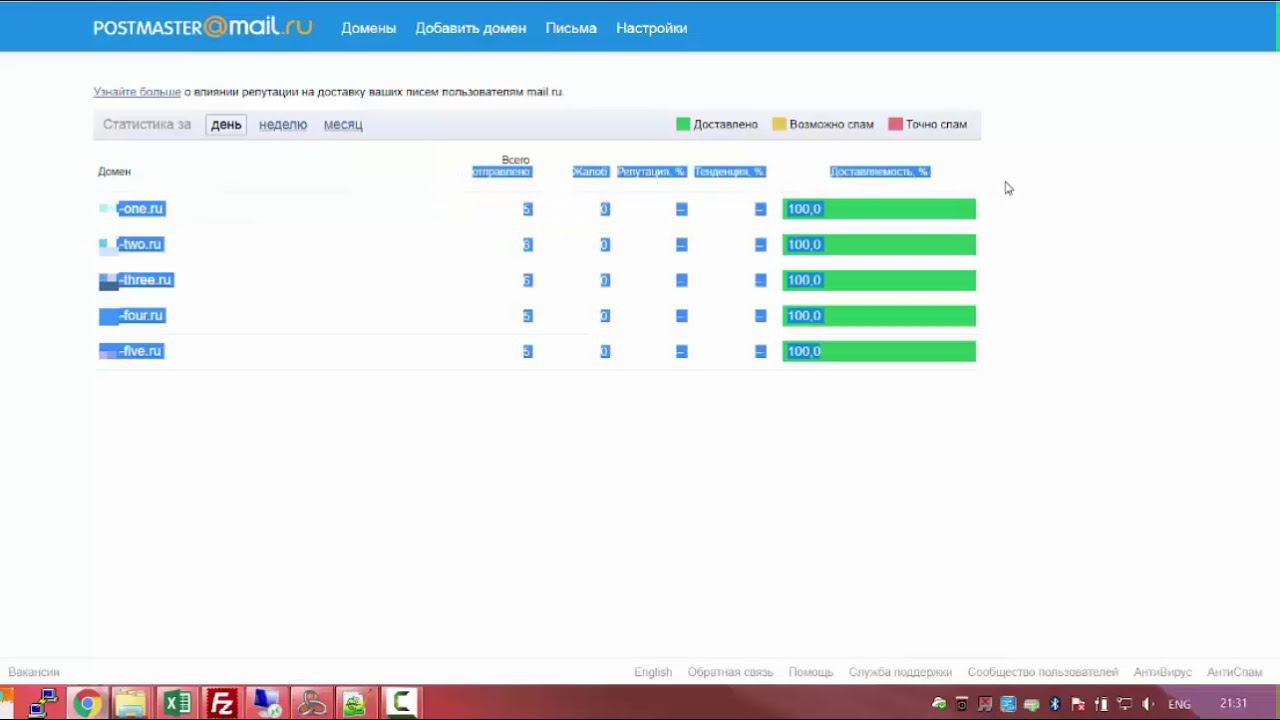Open the Camtasia taskbar icon
The width and height of the screenshot is (1280, 720).
click(x=401, y=703)
